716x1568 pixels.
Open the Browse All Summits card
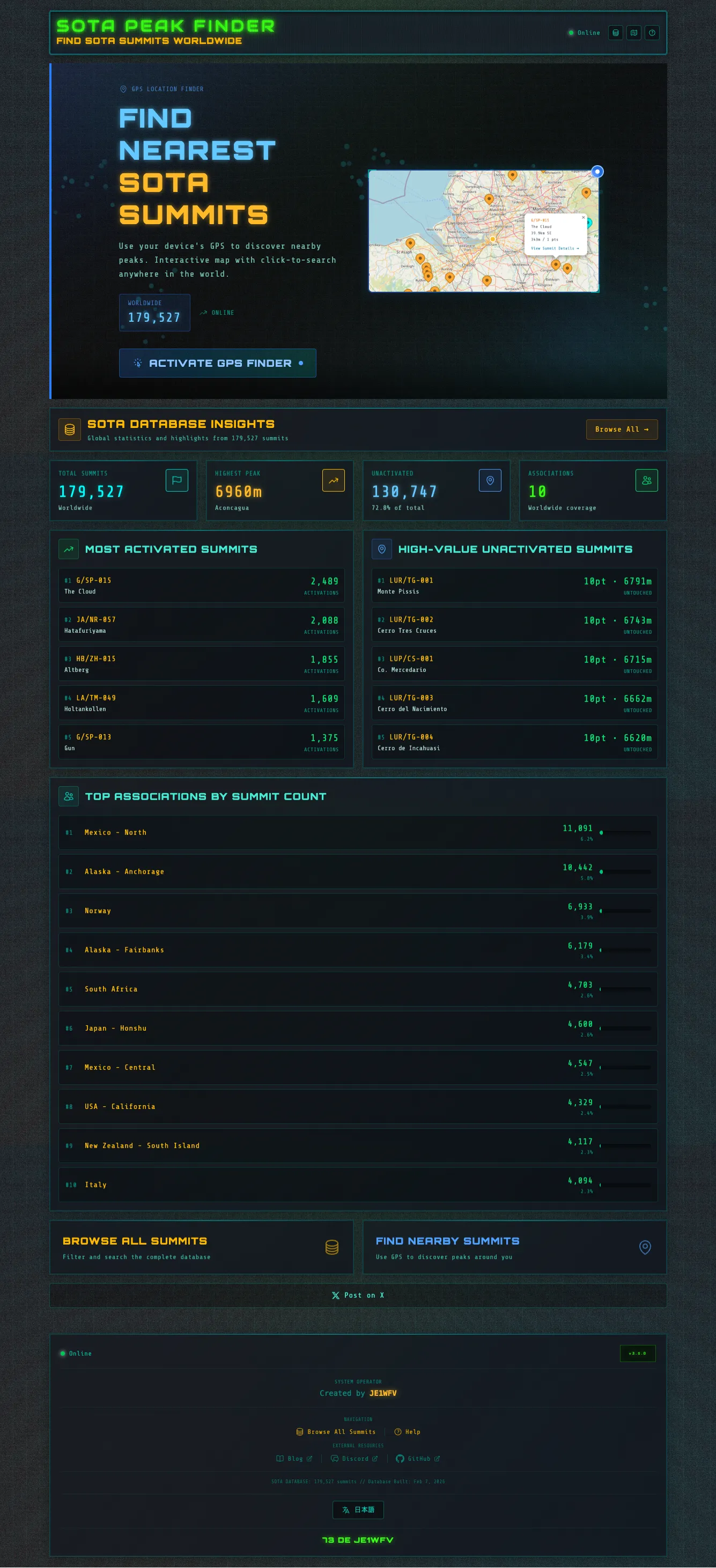pos(201,1247)
